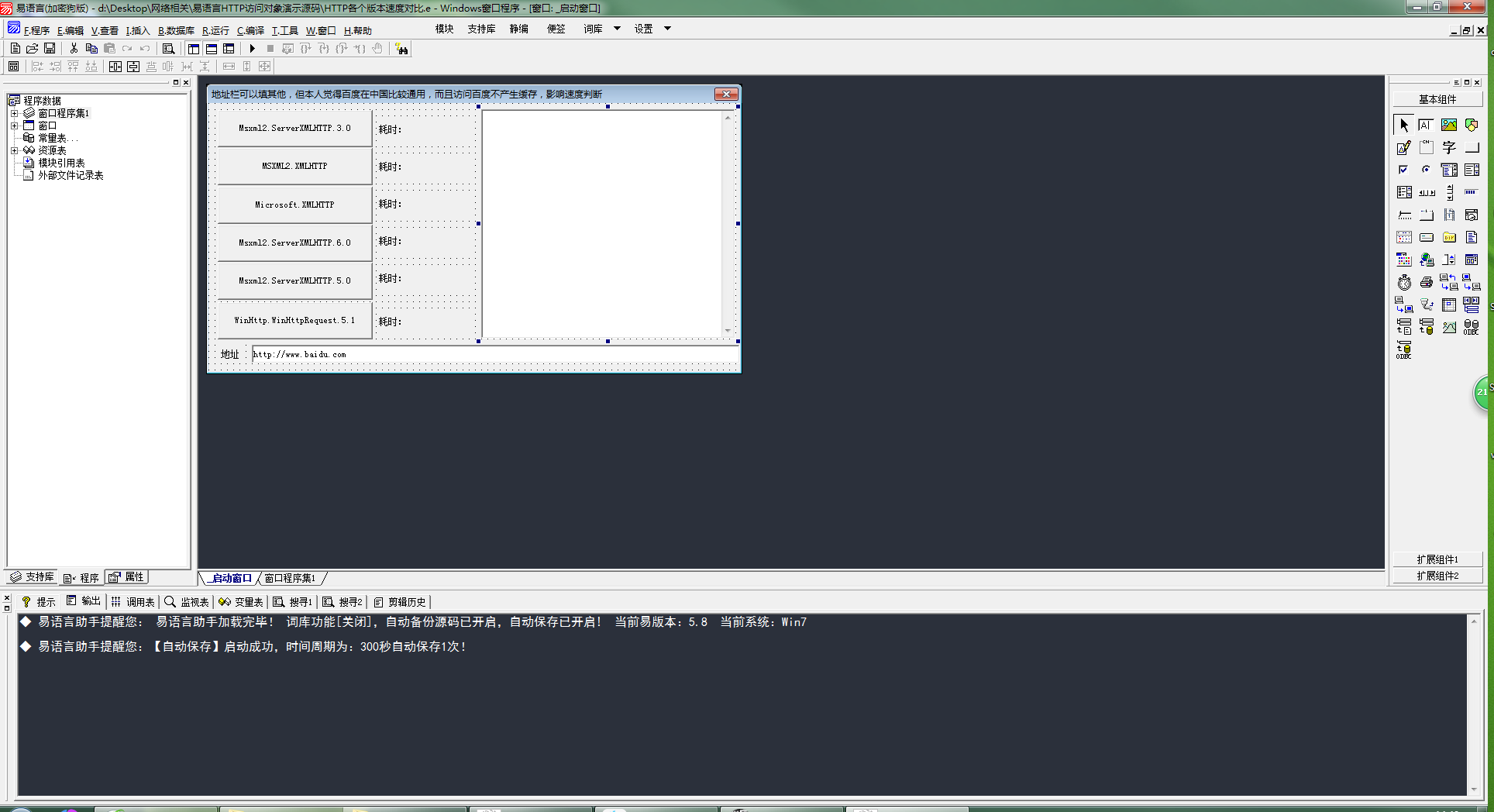Select the pointer arrow in the component palette
The width and height of the screenshot is (1494, 812).
[1404, 125]
